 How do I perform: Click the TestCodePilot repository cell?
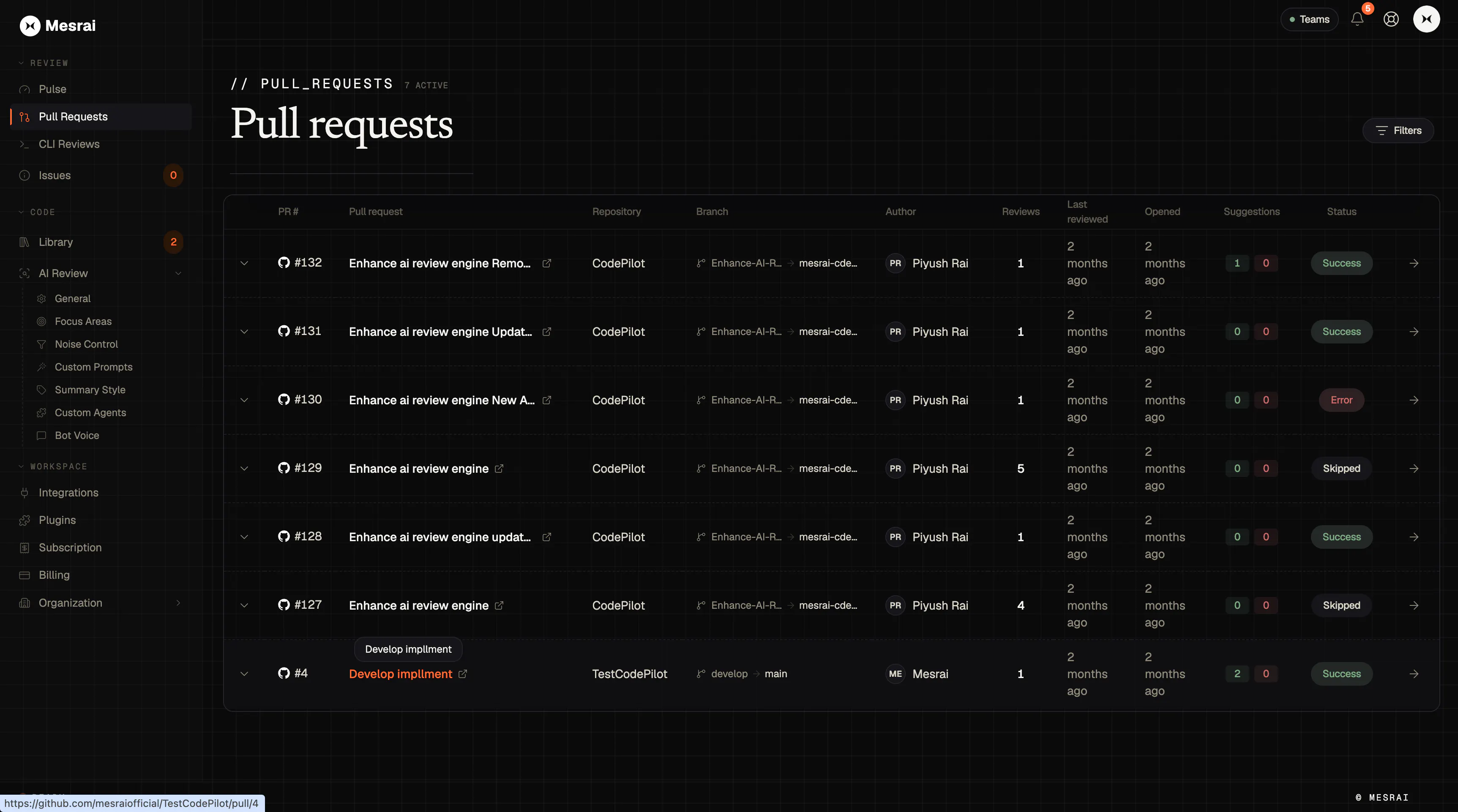click(x=629, y=674)
